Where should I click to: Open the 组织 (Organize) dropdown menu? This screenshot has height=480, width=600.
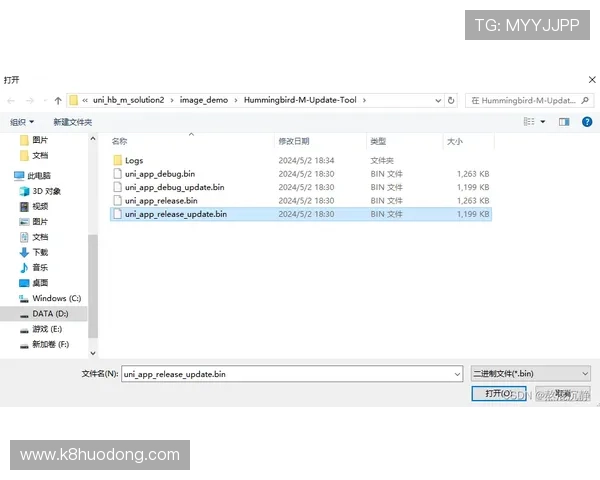point(20,122)
